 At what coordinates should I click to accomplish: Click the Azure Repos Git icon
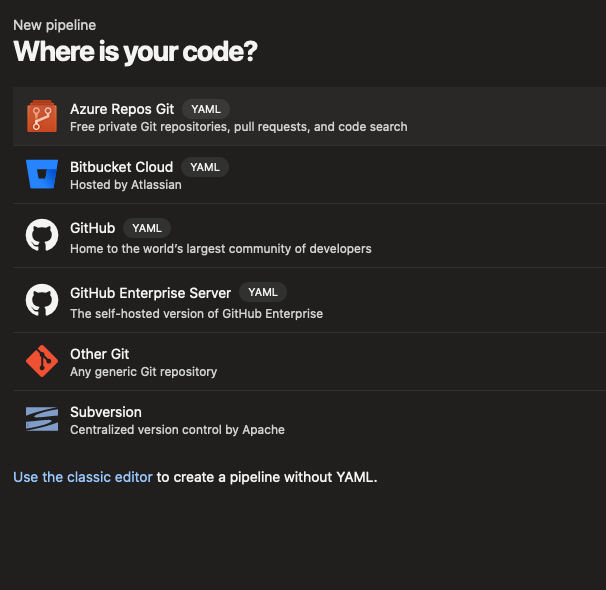point(41,117)
